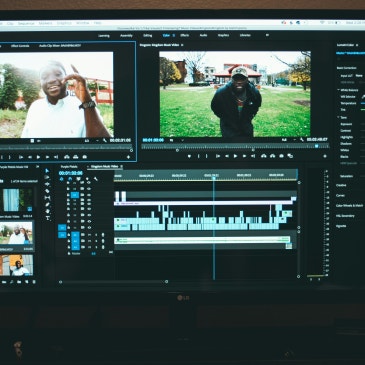The image size is (365, 365).
Task: Open the Creative section in Lumetri Color
Action: (341, 185)
